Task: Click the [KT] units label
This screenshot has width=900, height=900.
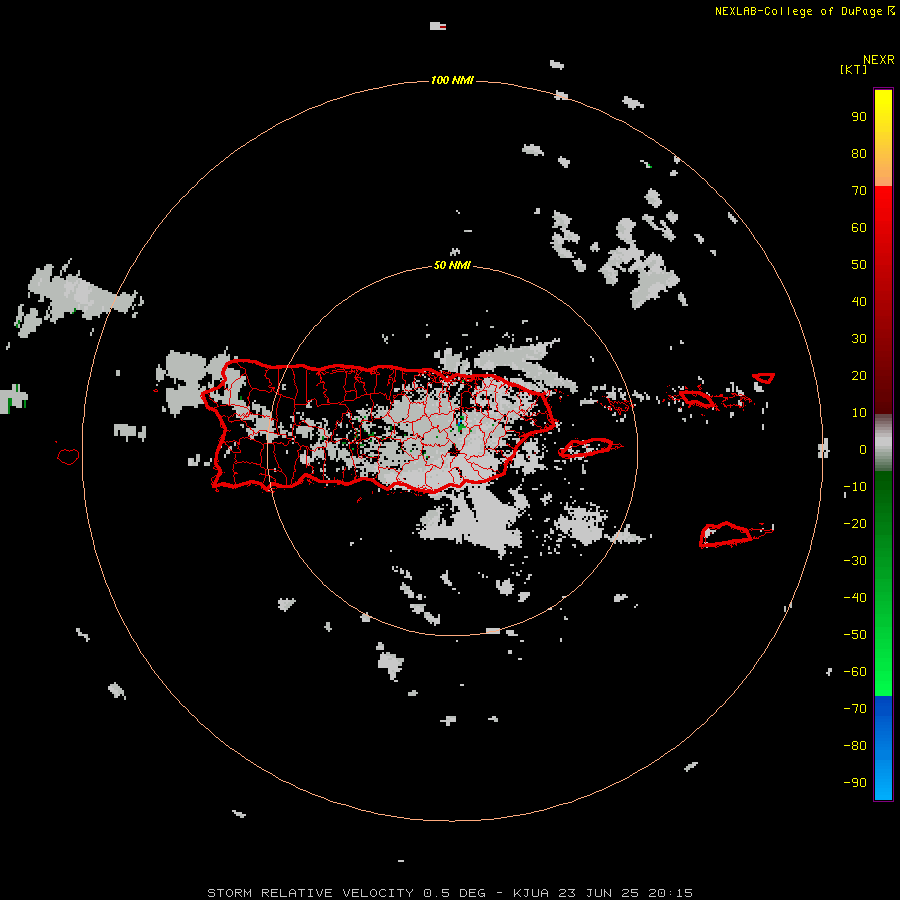Action: [853, 69]
